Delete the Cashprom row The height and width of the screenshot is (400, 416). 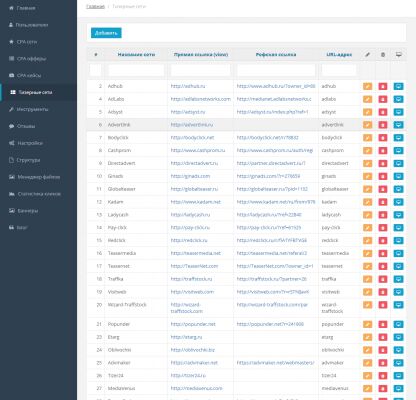click(x=383, y=151)
